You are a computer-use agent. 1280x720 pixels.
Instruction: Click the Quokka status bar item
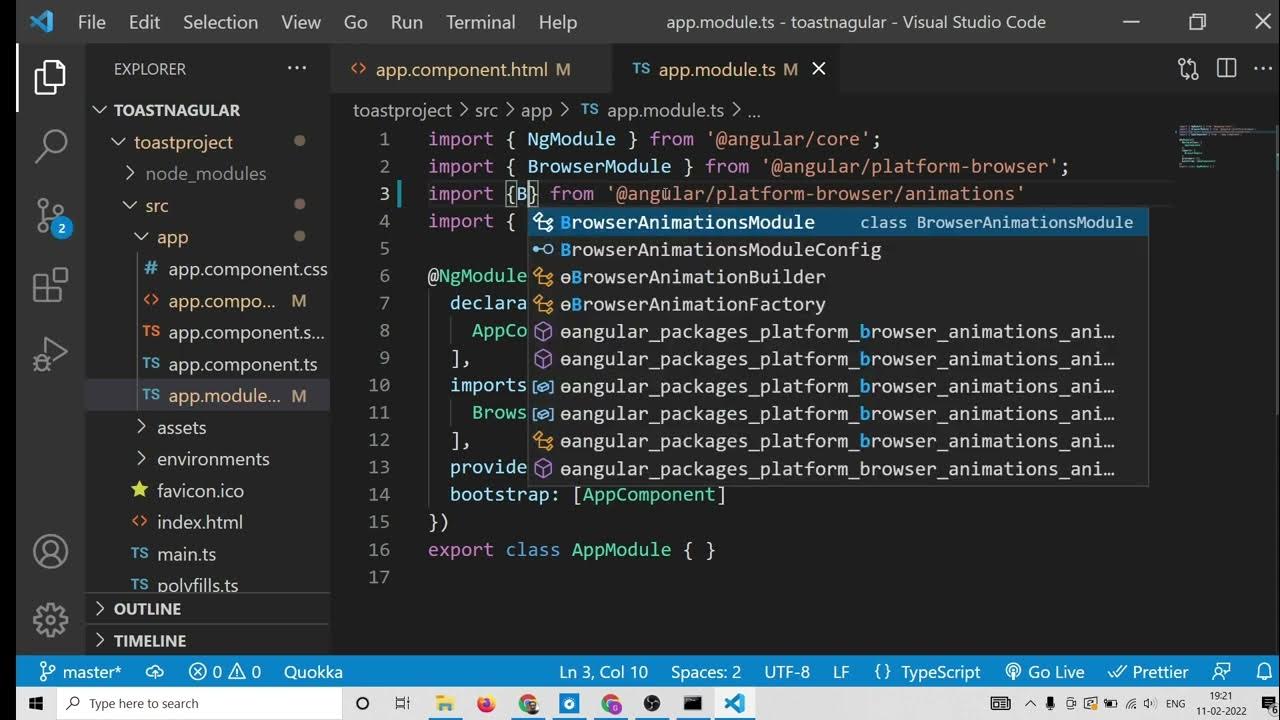313,672
